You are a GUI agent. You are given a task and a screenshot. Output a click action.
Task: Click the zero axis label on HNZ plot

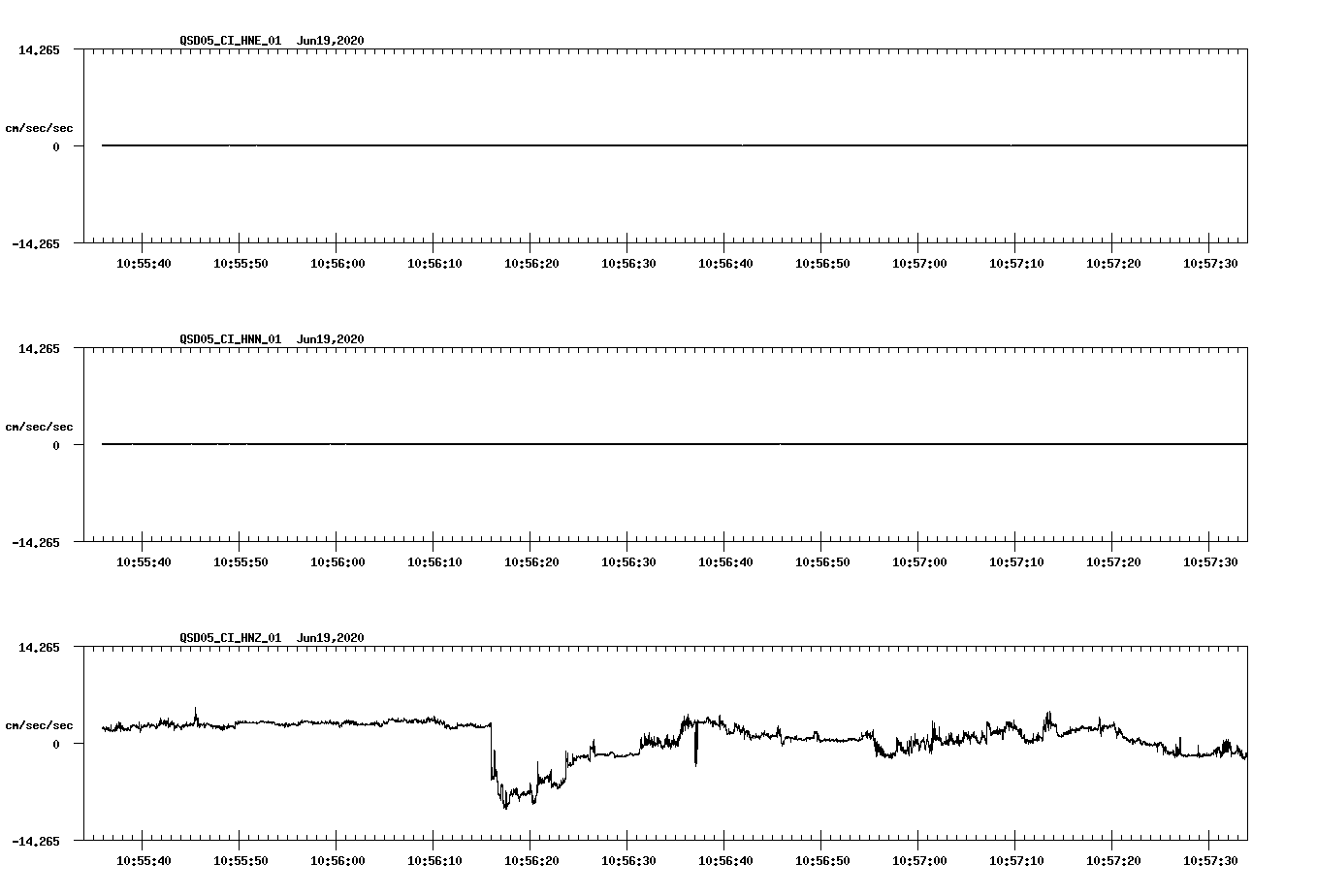pos(56,744)
